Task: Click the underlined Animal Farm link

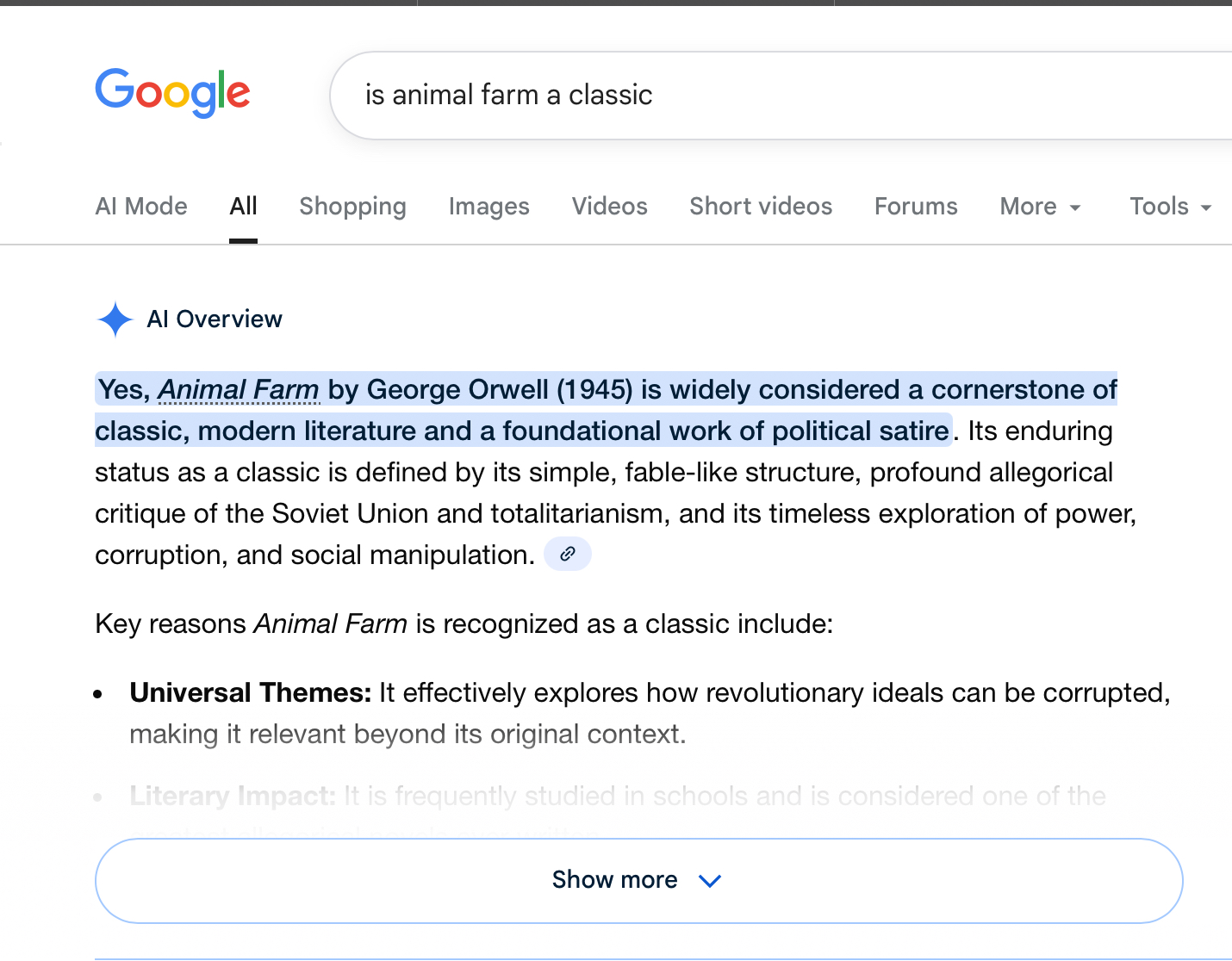Action: click(239, 390)
